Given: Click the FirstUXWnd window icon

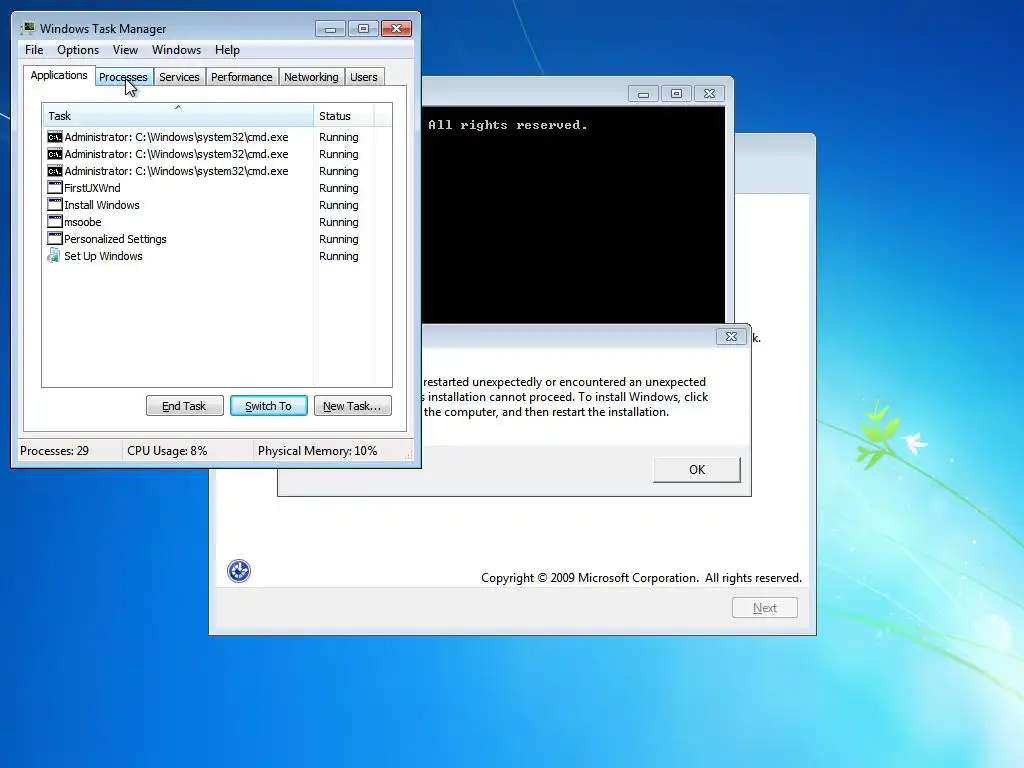Looking at the screenshot, I should click(x=55, y=188).
